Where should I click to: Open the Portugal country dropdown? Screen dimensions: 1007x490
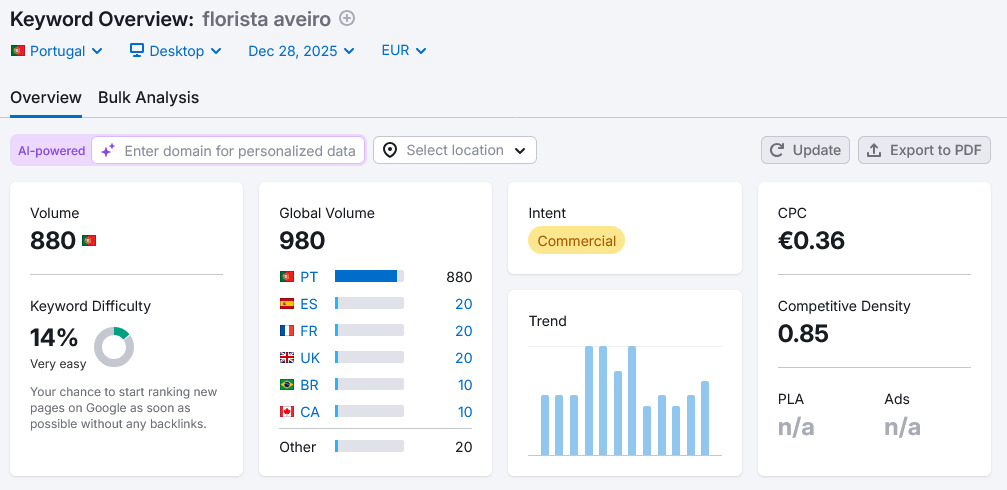click(57, 50)
